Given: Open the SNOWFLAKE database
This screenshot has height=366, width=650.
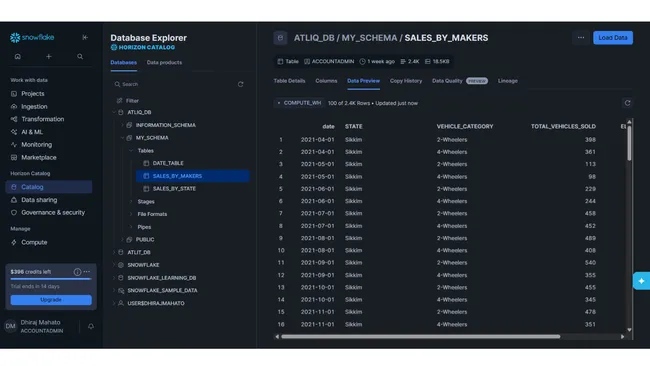Looking at the screenshot, I should 143,265.
